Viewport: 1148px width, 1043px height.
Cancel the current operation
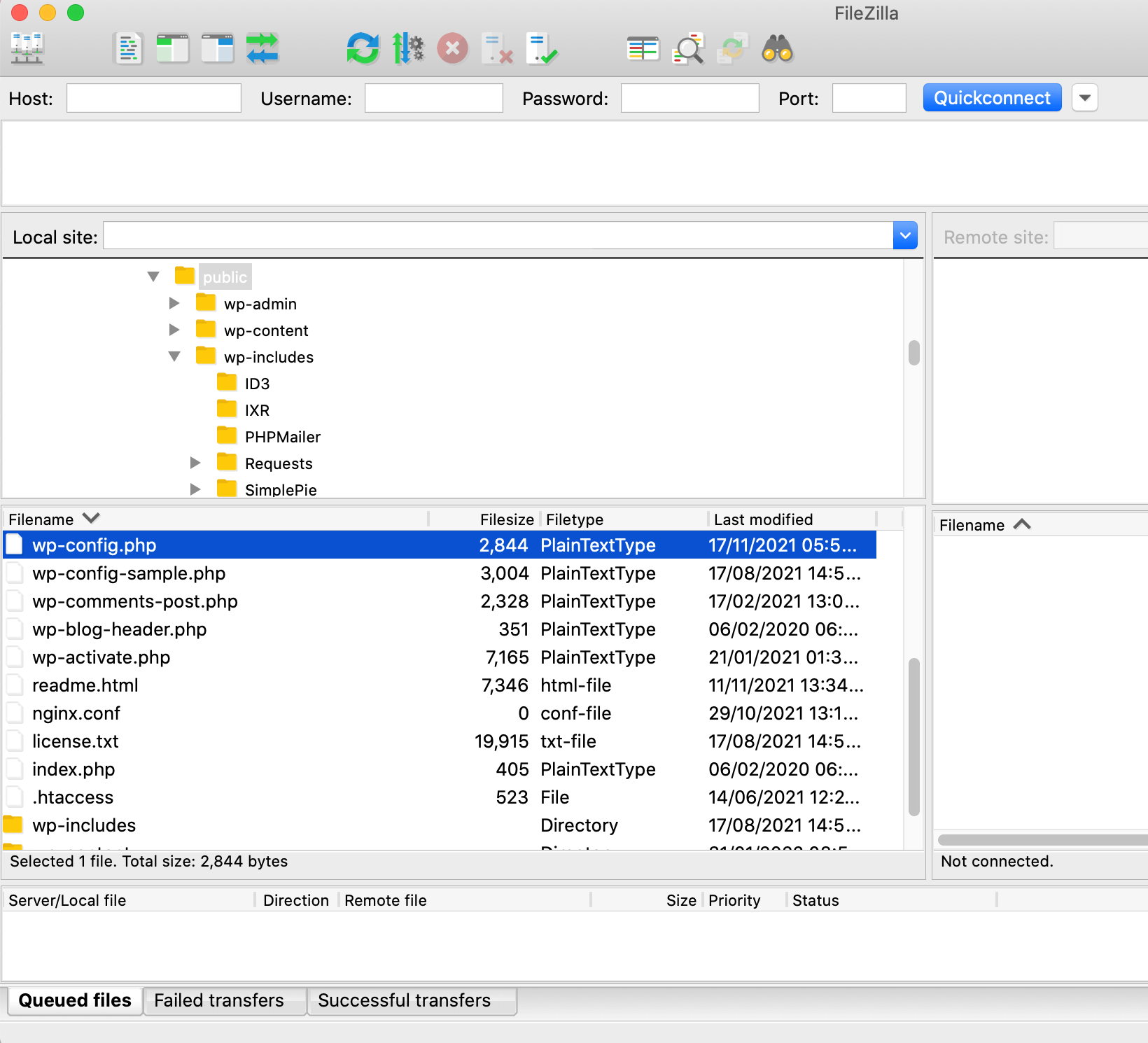coord(453,48)
